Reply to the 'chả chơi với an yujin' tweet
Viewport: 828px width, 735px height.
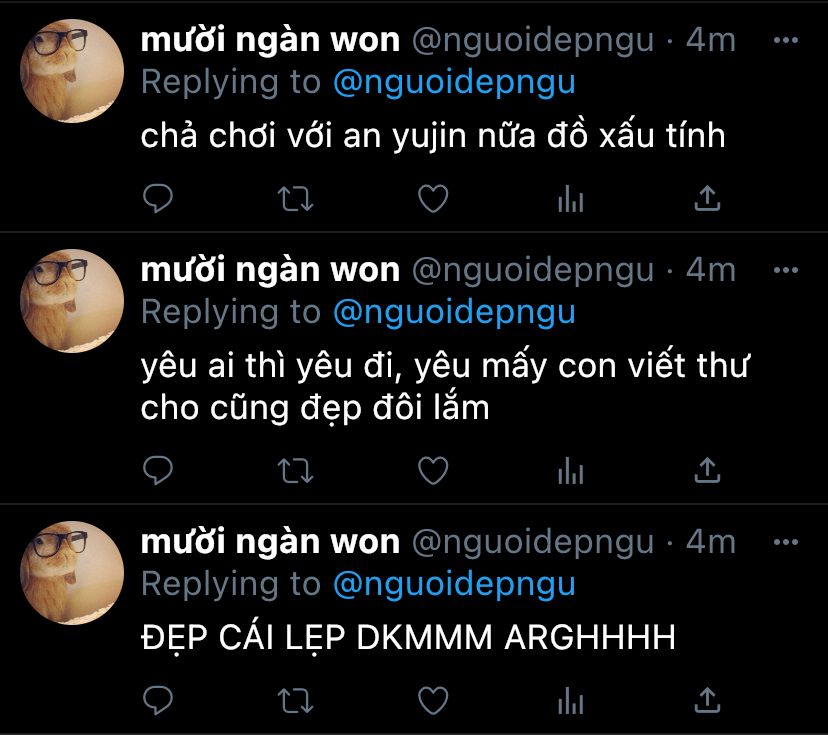158,199
